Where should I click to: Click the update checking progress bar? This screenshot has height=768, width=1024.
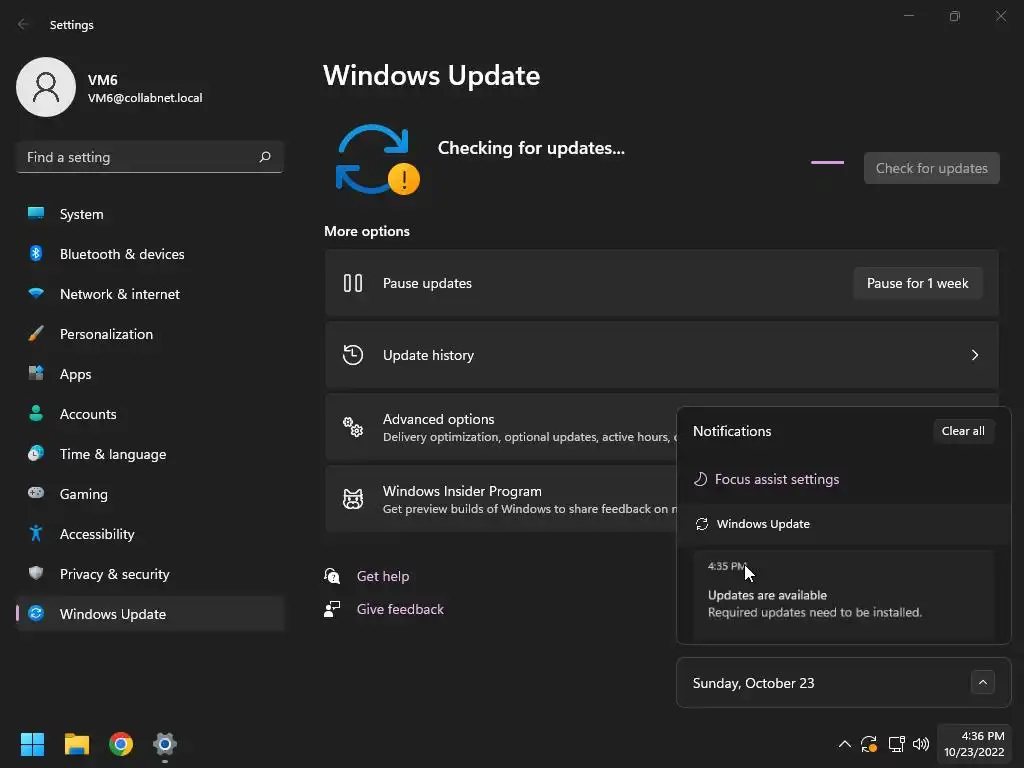[827, 162]
